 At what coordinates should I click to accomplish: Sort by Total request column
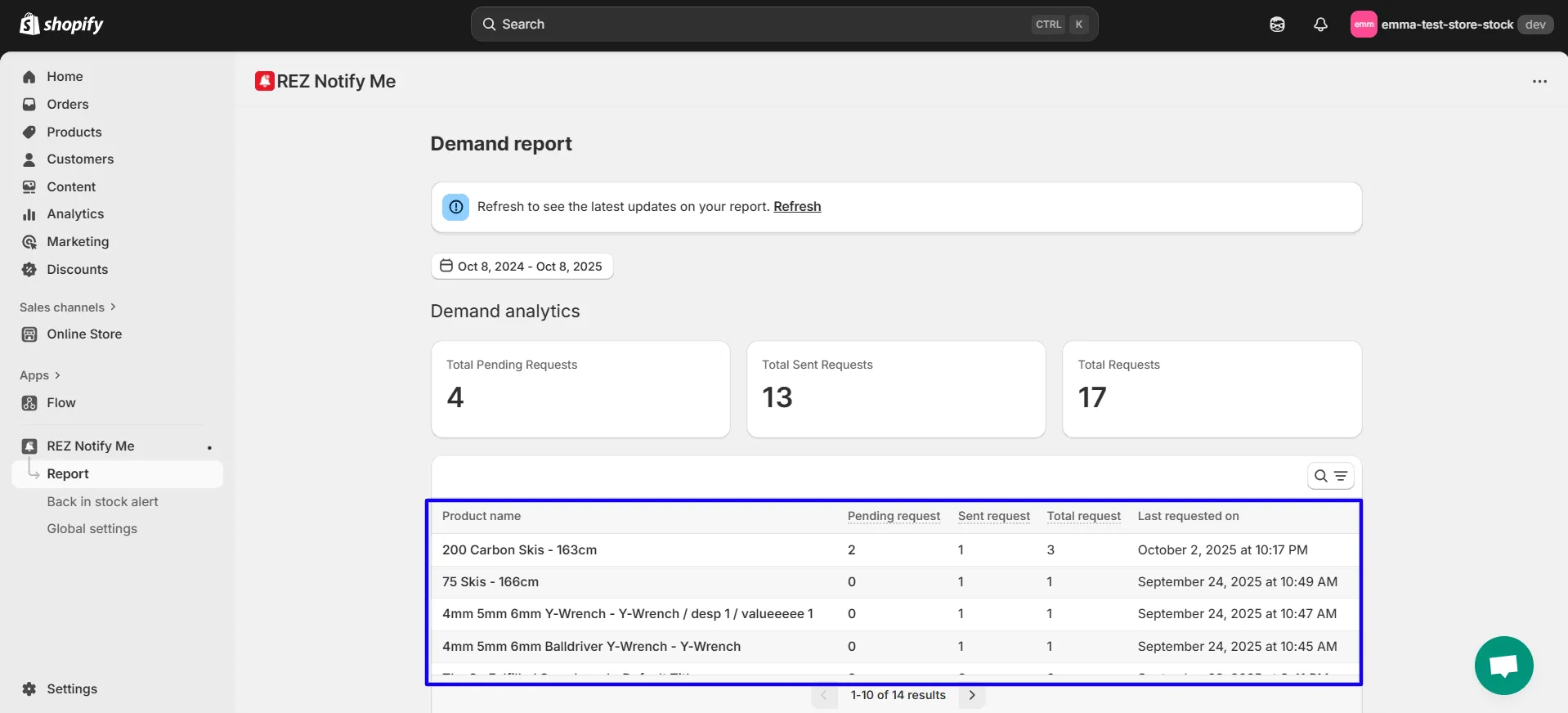(1084, 516)
